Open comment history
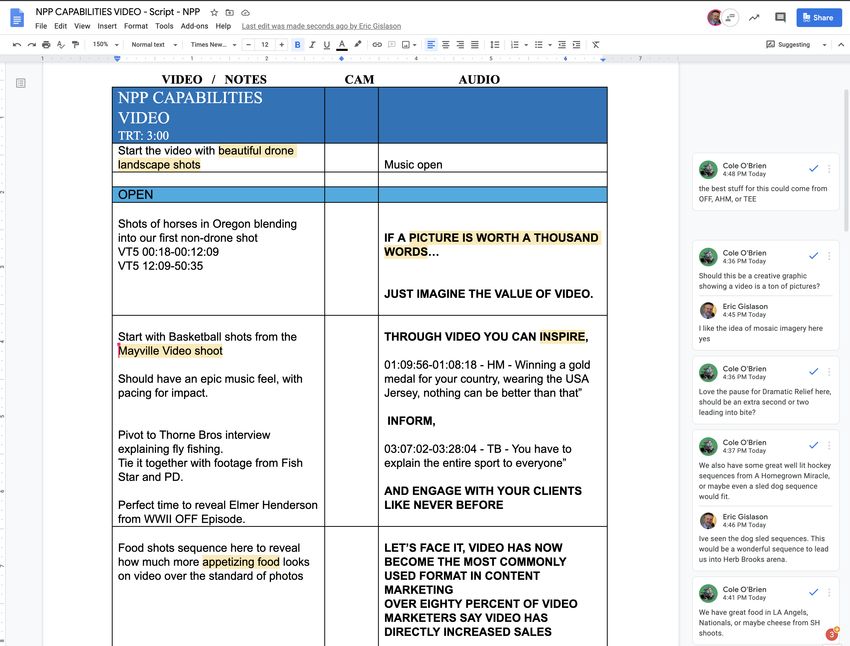 (x=780, y=17)
